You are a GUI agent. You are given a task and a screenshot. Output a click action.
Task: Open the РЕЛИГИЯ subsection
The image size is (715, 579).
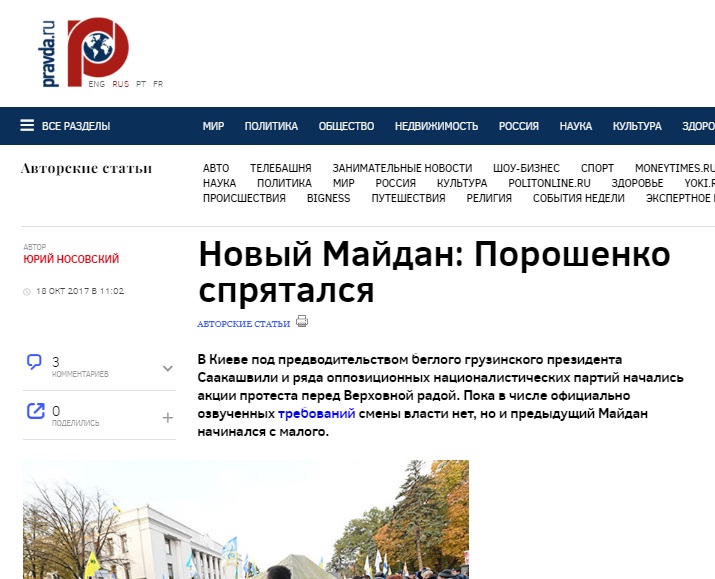(489, 198)
